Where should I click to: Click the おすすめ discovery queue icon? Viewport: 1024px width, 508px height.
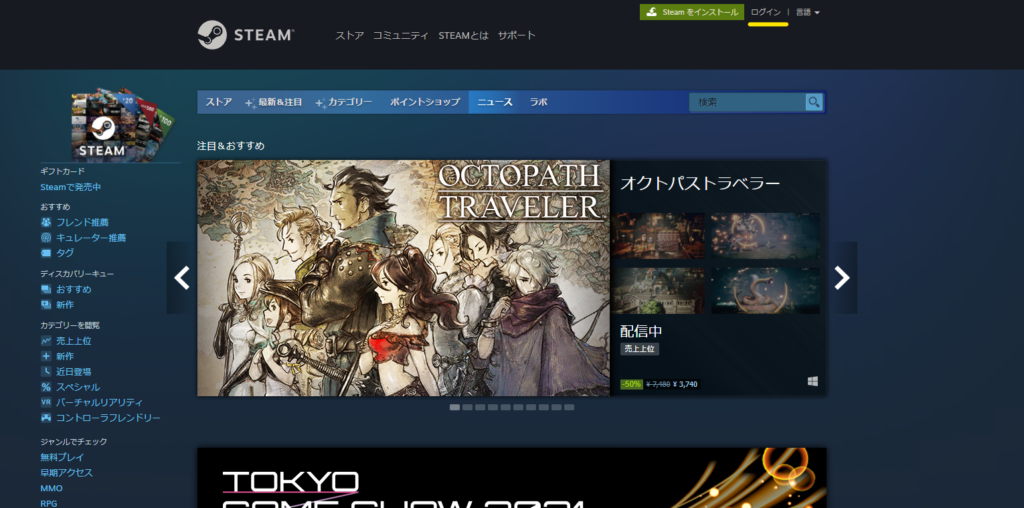coord(46,289)
